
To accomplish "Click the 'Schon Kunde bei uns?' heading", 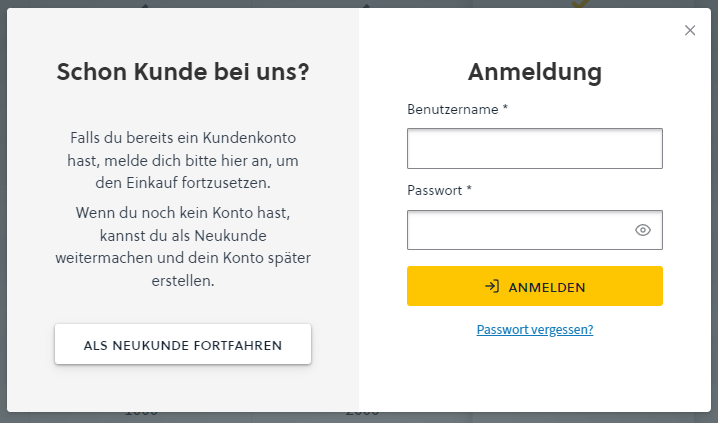I will pyautogui.click(x=183, y=72).
